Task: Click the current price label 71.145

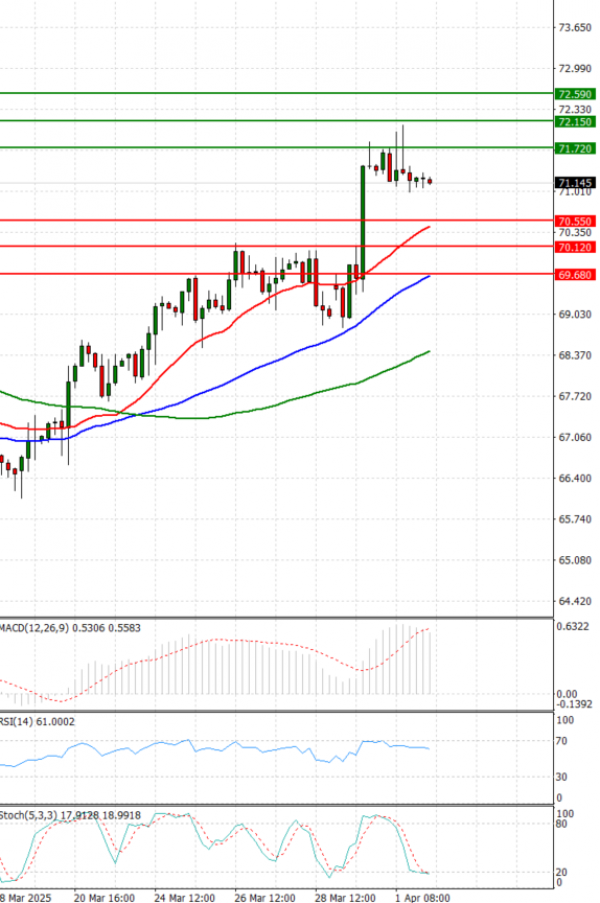Action: (x=575, y=183)
